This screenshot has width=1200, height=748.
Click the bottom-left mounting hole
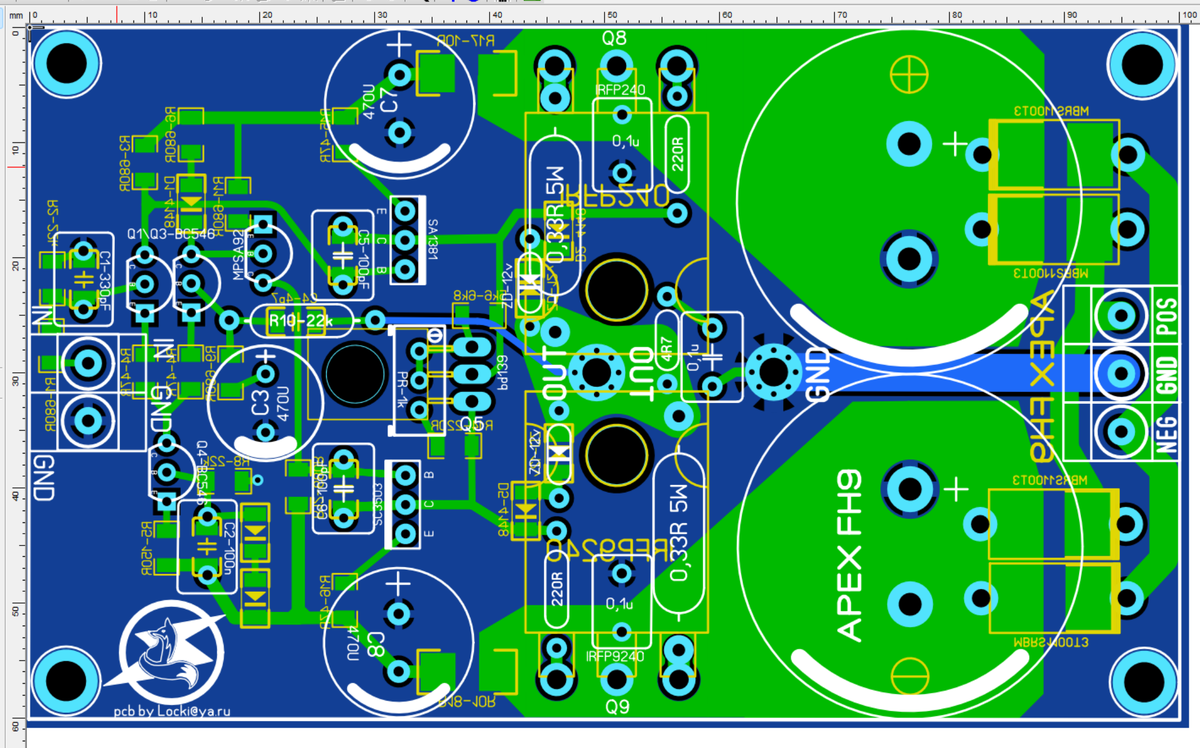tap(65, 680)
